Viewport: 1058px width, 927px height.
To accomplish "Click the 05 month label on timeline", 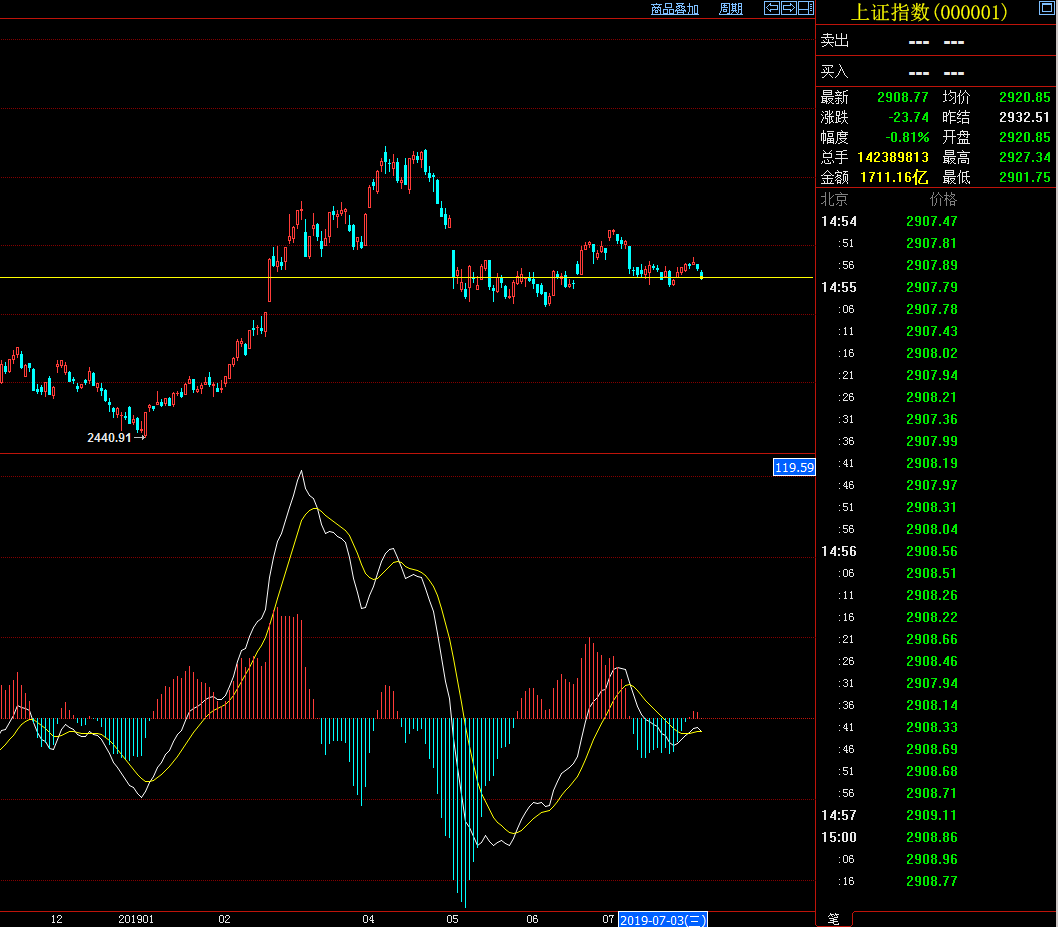I will (452, 919).
